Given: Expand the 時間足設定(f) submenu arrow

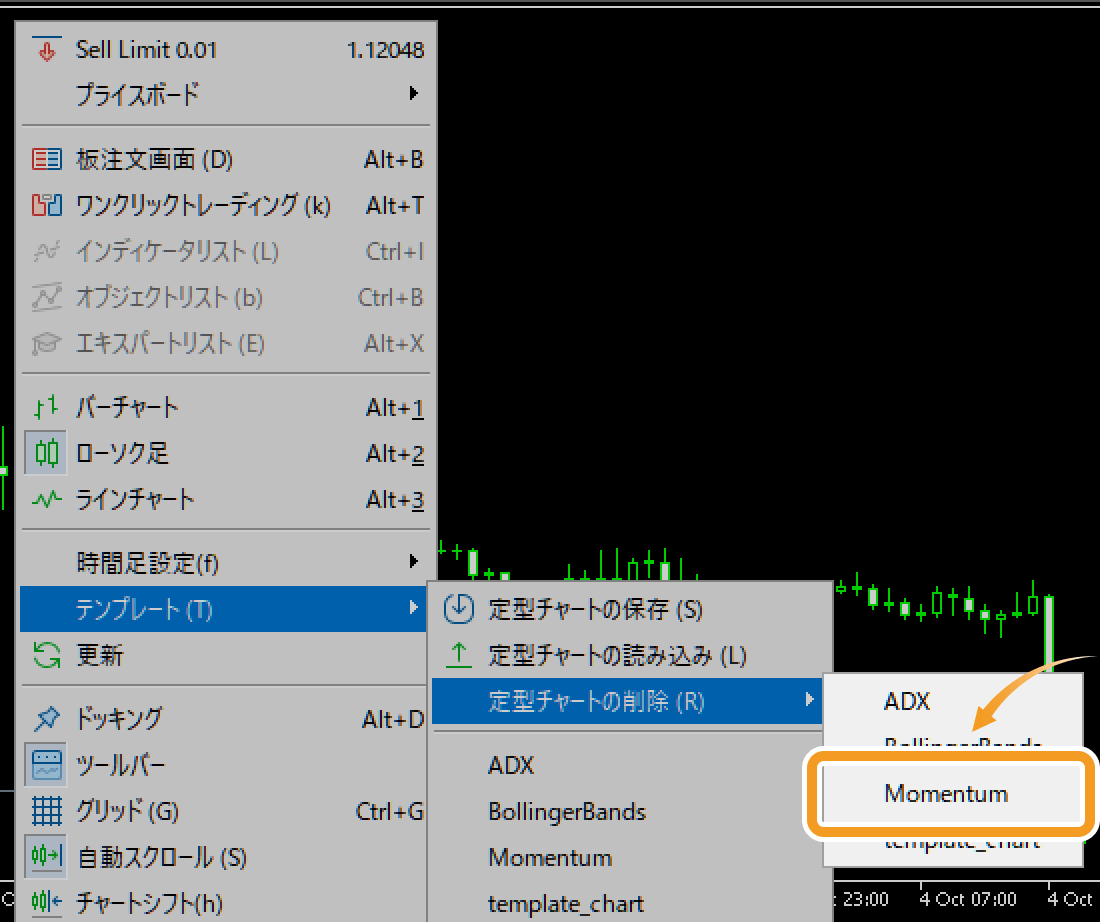Looking at the screenshot, I should click(x=414, y=561).
